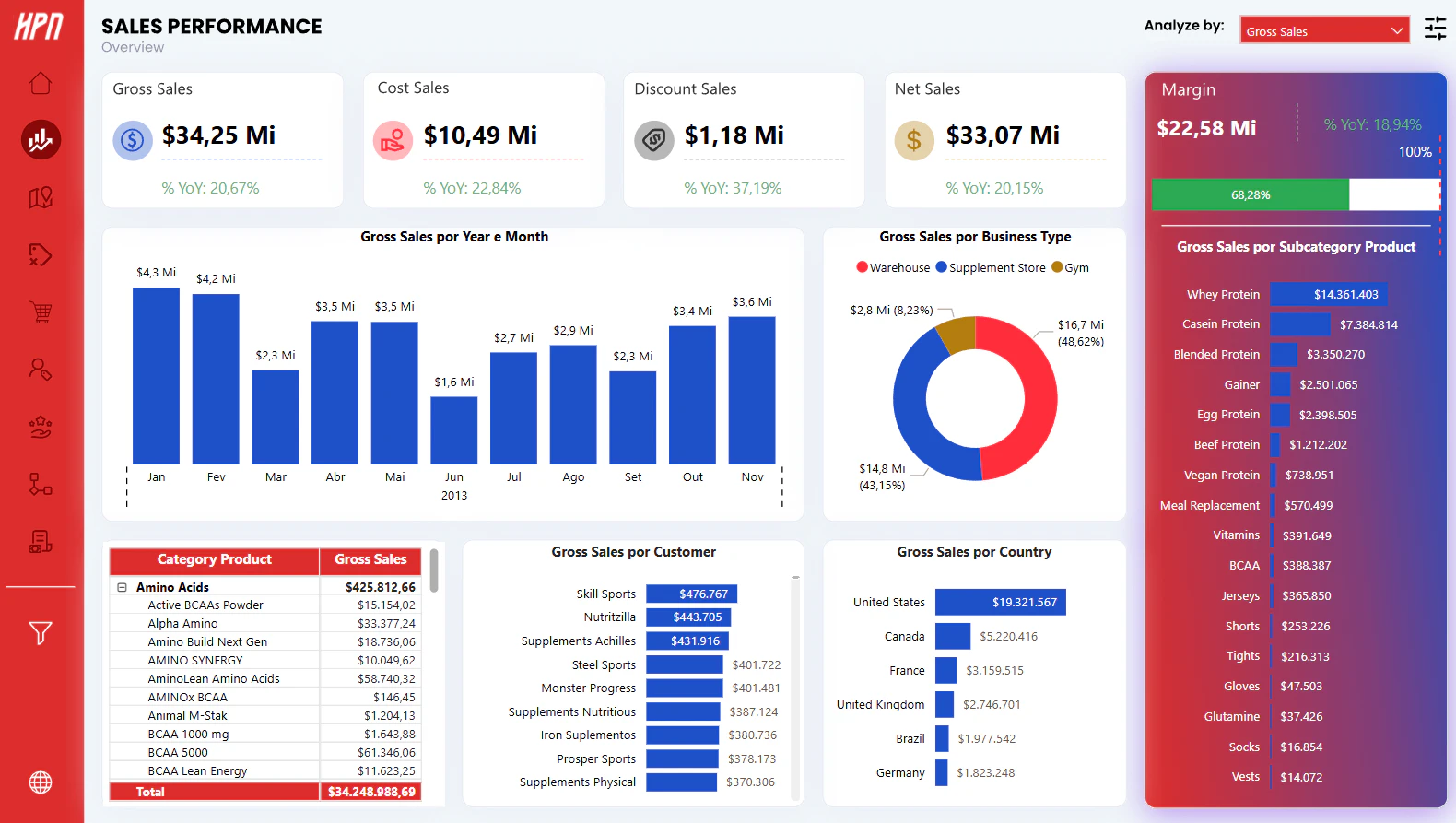The image size is (1456, 823).
Task: Select the Supplement Store blue legend marker
Action: 941,267
